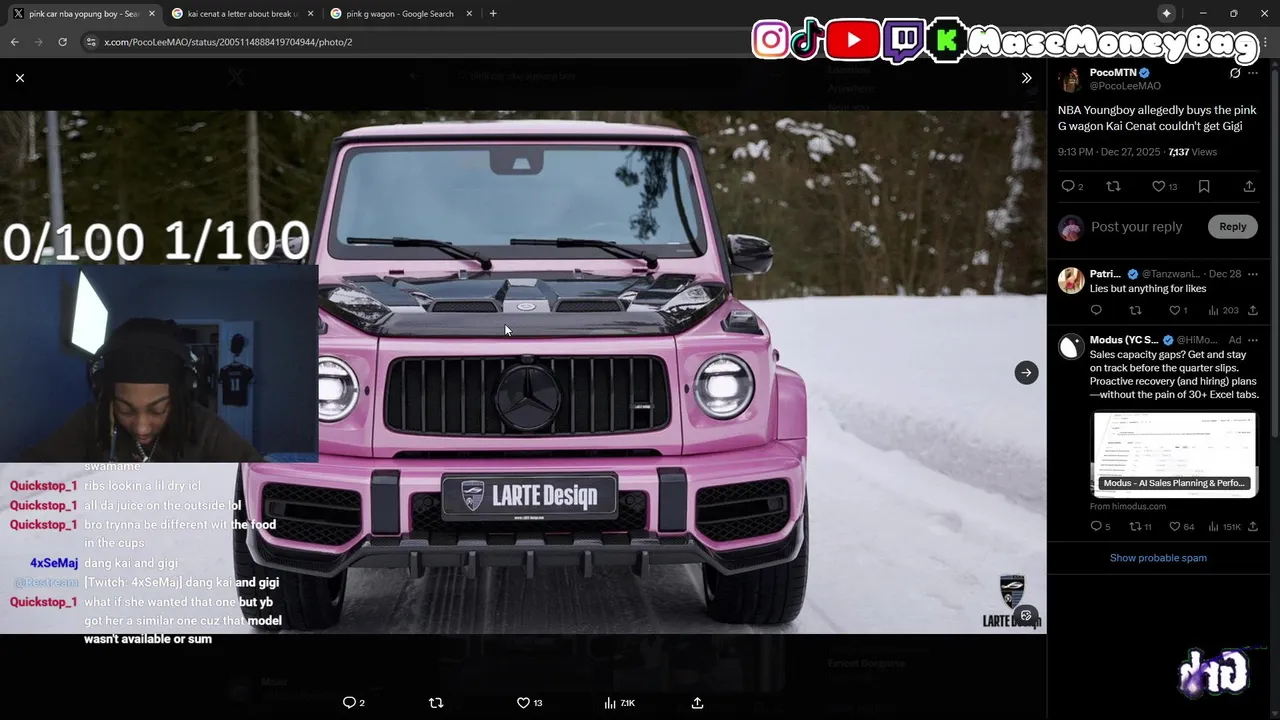View 151K analytics on the Modus ad
The height and width of the screenshot is (720, 1280).
click(1224, 527)
